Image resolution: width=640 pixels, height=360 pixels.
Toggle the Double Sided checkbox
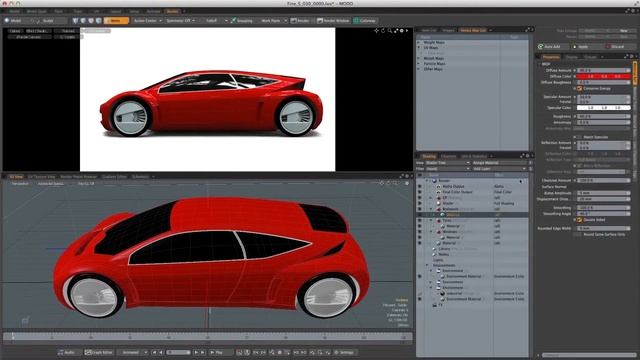579,220
